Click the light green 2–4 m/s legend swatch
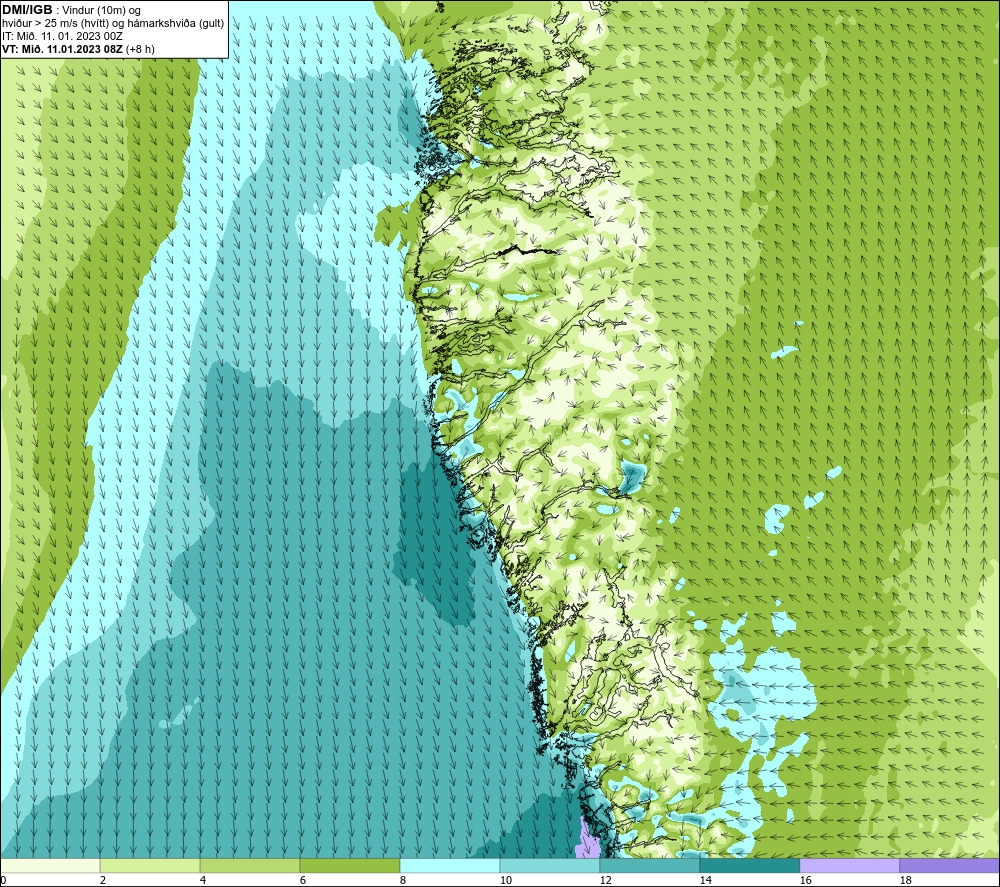This screenshot has width=1000, height=887. pyautogui.click(x=150, y=865)
